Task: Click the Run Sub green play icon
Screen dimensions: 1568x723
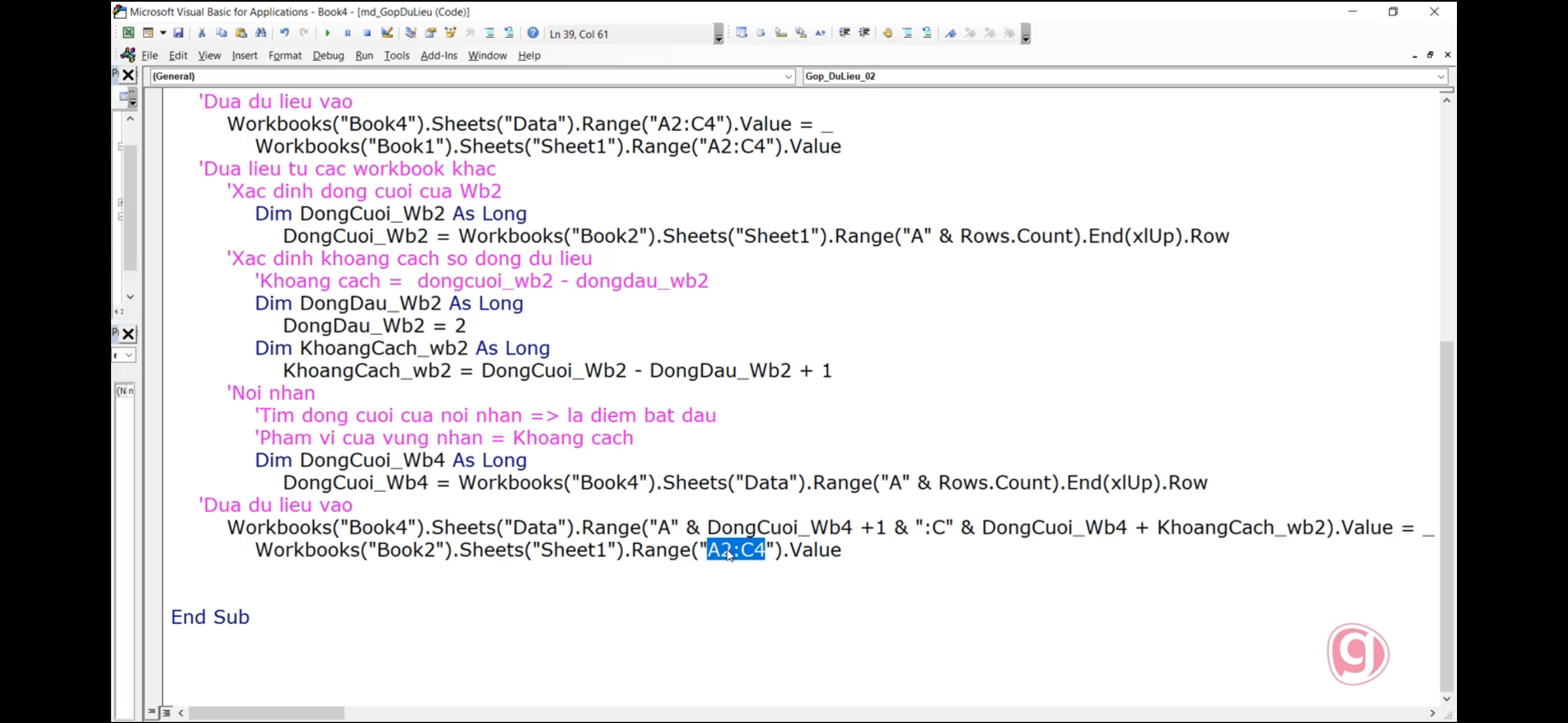Action: (x=328, y=34)
